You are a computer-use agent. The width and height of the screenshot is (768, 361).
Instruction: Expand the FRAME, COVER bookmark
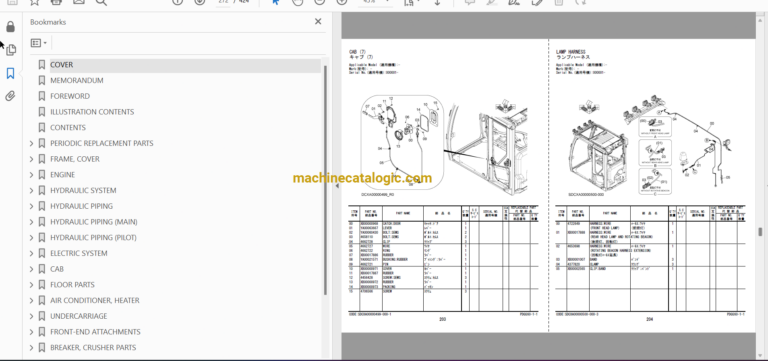(x=31, y=159)
